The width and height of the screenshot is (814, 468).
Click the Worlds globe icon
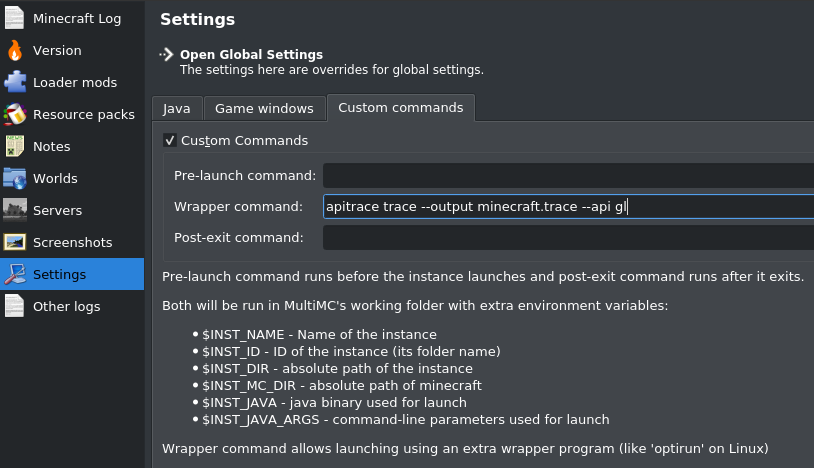click(x=15, y=178)
